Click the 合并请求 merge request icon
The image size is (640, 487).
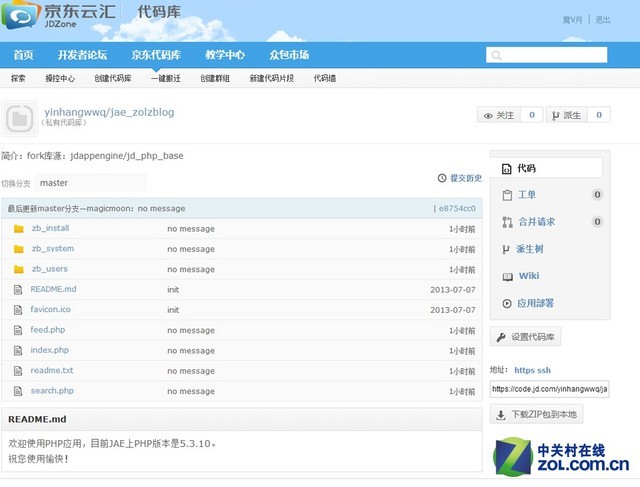tap(507, 222)
